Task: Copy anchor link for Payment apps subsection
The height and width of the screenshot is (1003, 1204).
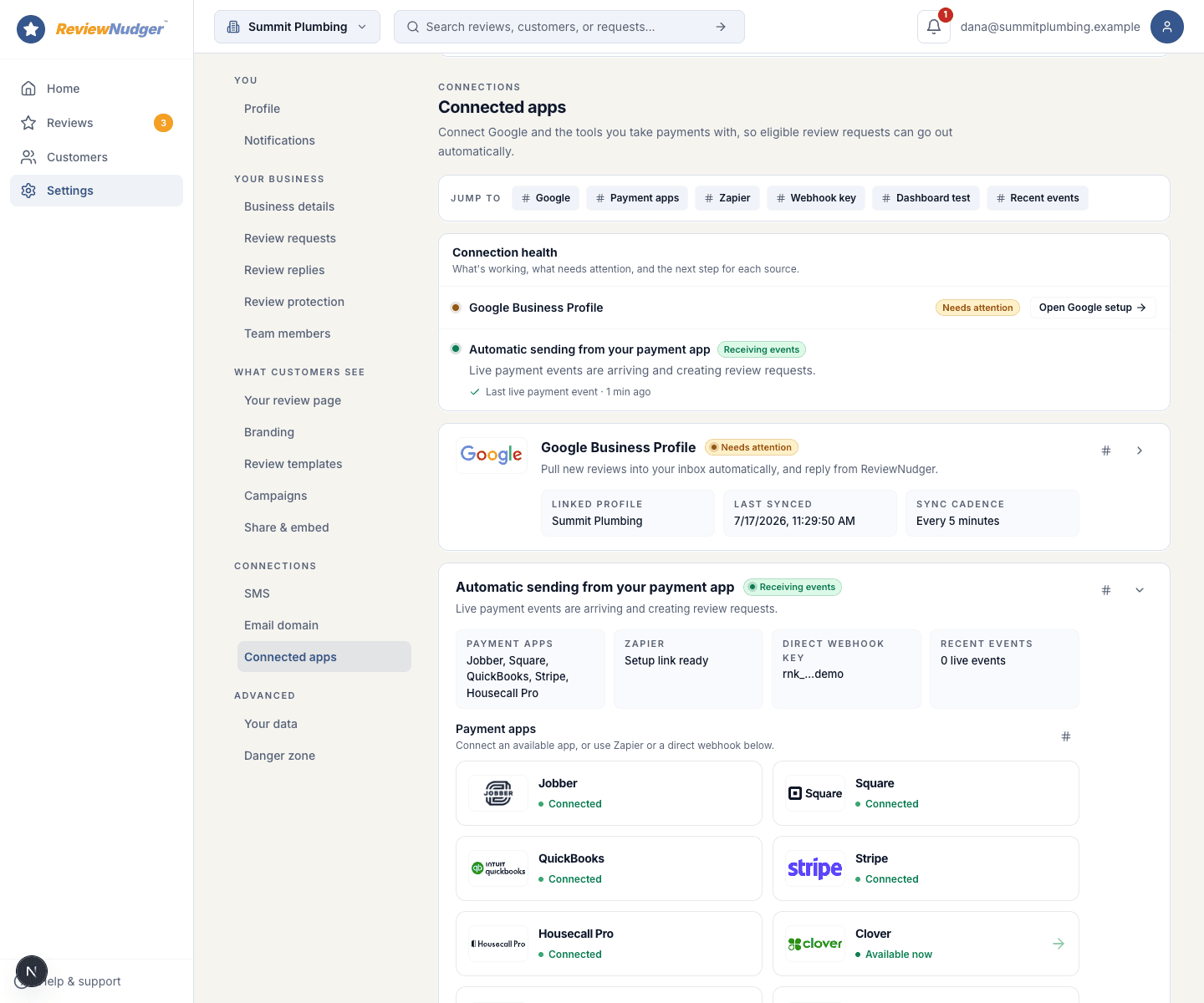Action: [x=1066, y=736]
